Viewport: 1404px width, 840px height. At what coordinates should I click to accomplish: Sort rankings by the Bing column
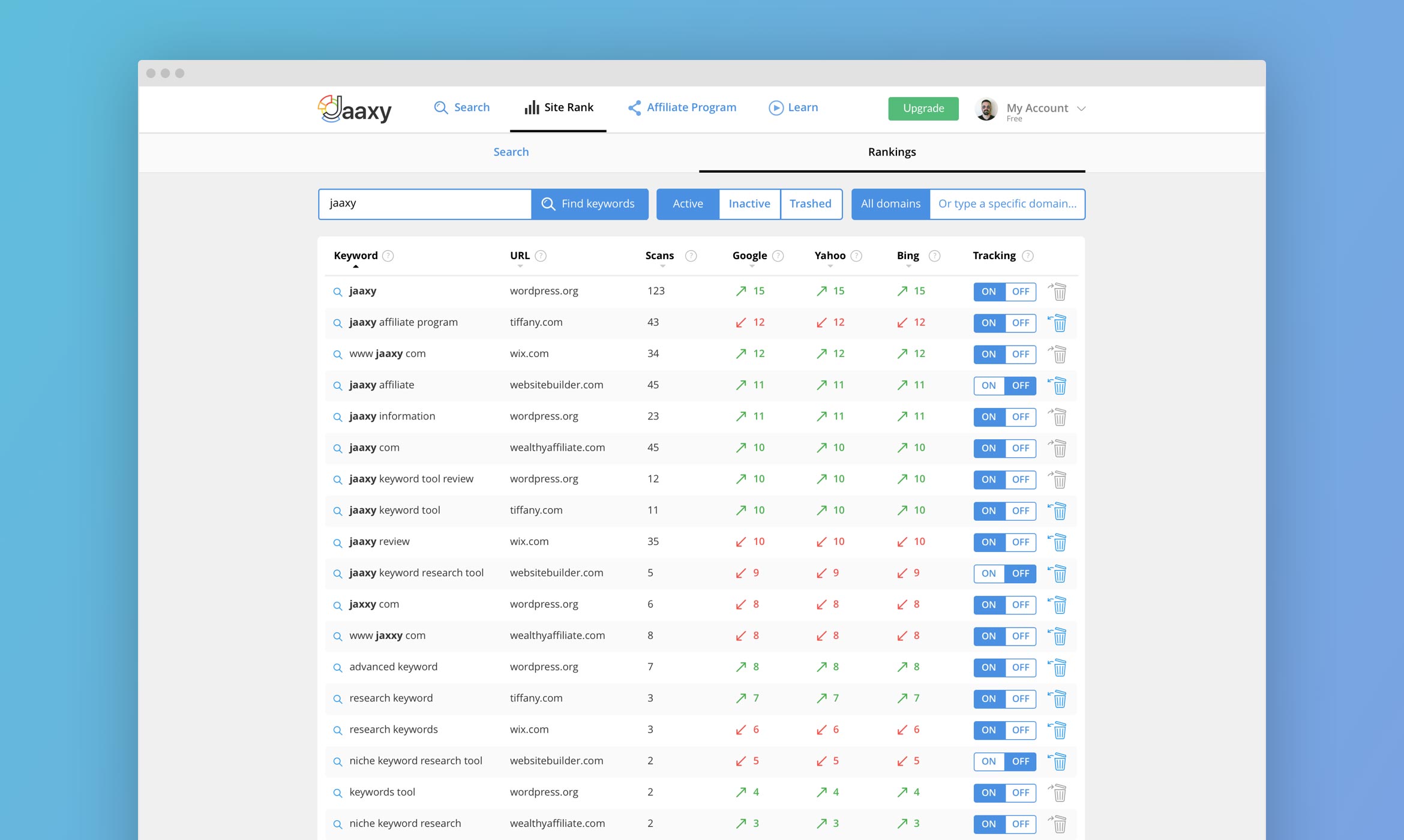pyautogui.click(x=908, y=256)
